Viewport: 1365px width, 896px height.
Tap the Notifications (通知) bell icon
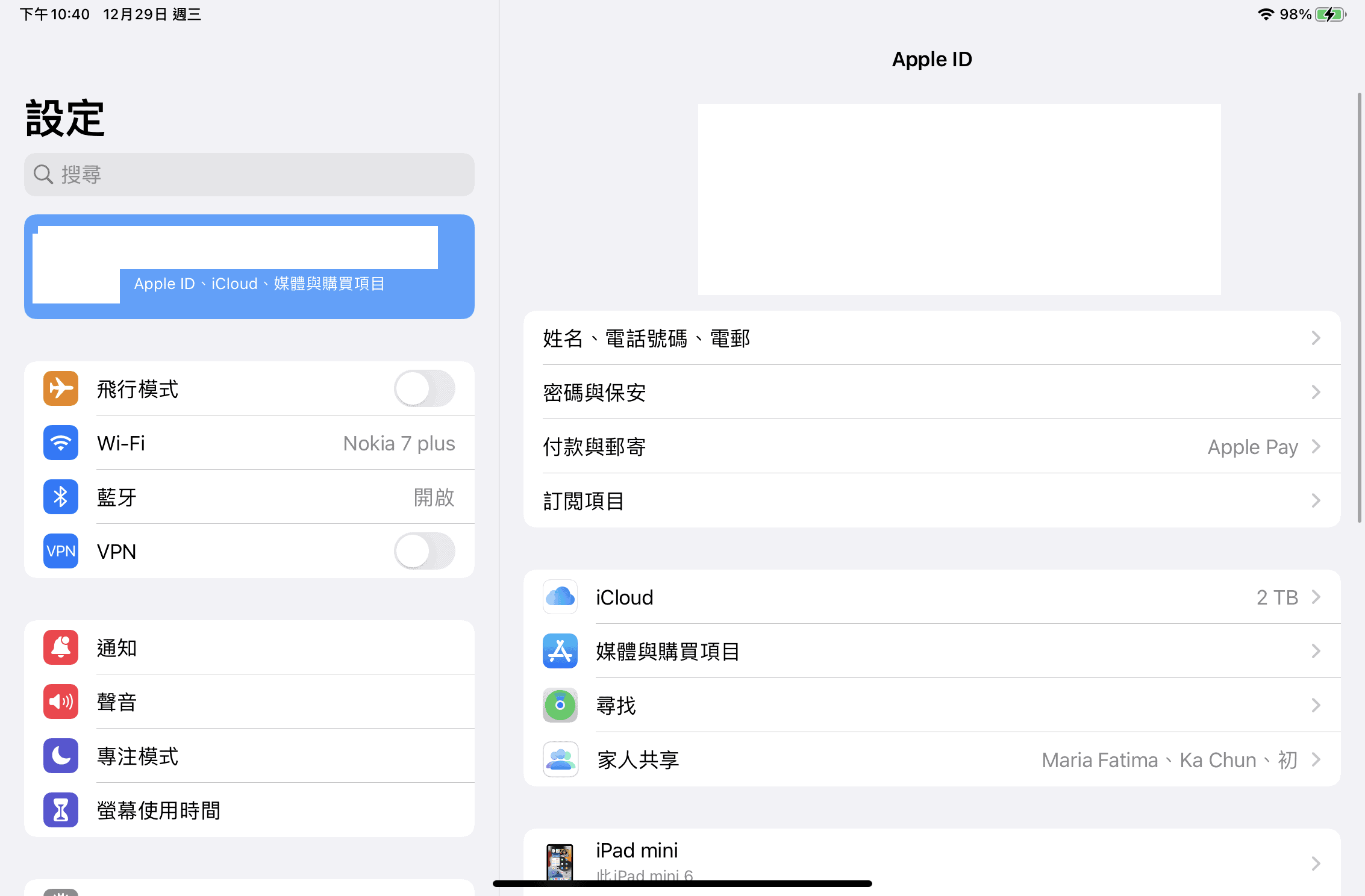point(61,647)
